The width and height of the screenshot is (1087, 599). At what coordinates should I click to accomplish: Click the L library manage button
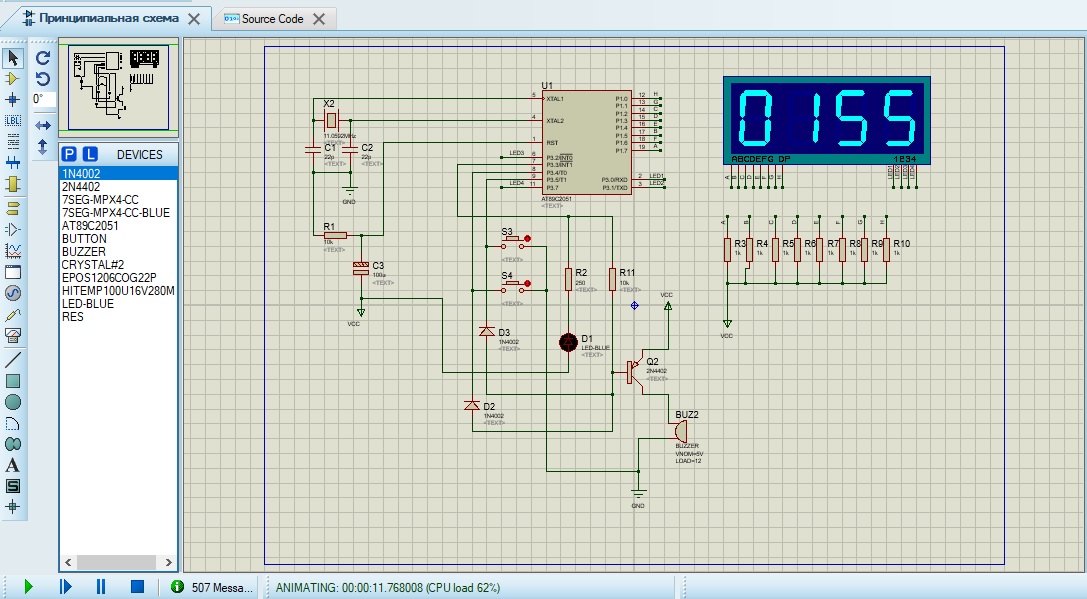90,154
